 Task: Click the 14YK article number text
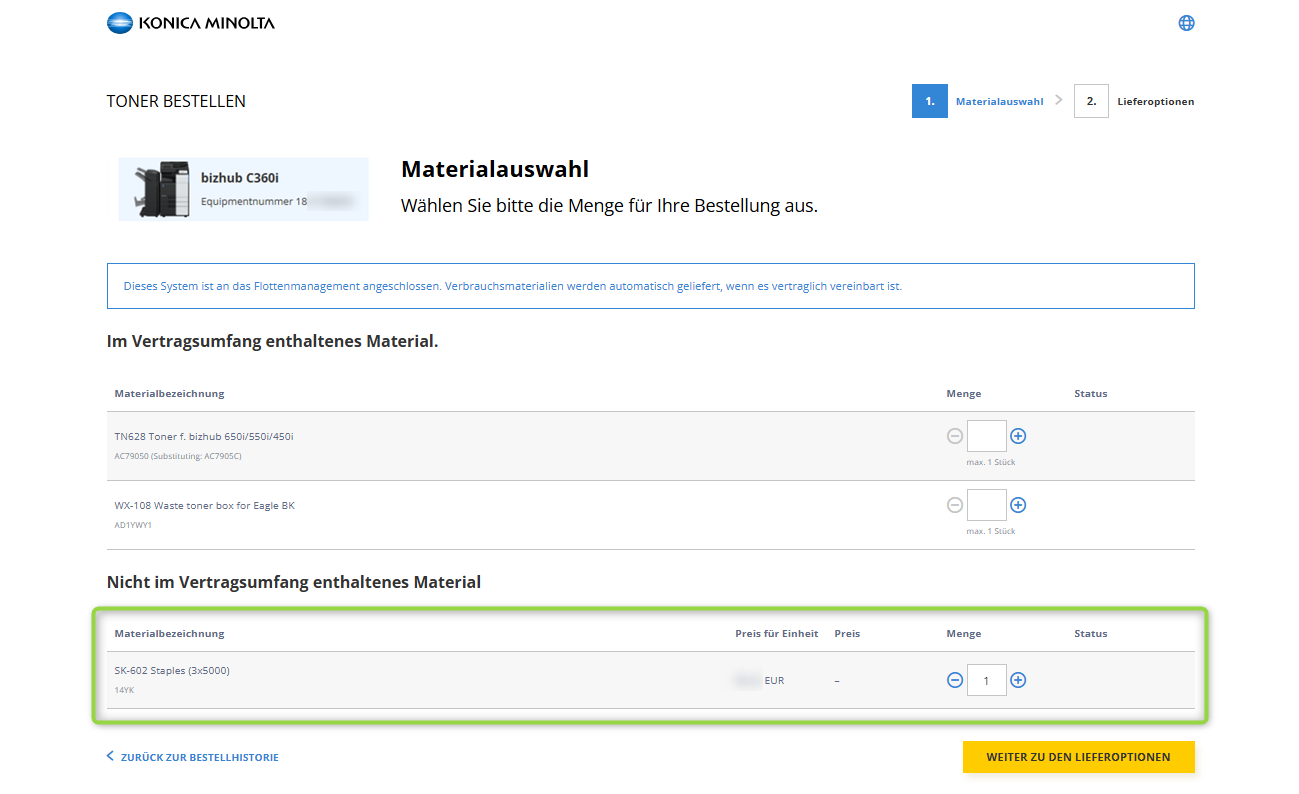[124, 690]
